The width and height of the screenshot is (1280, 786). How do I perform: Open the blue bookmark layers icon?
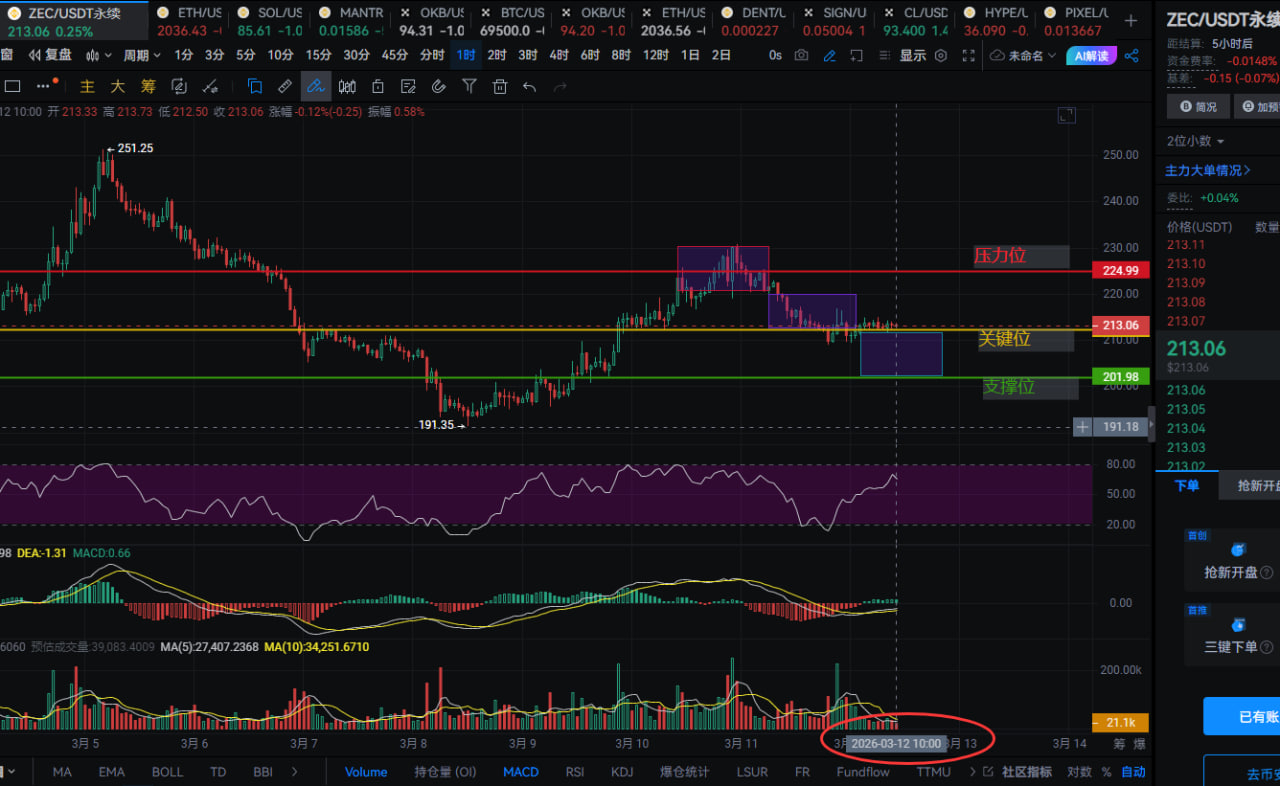(254, 87)
